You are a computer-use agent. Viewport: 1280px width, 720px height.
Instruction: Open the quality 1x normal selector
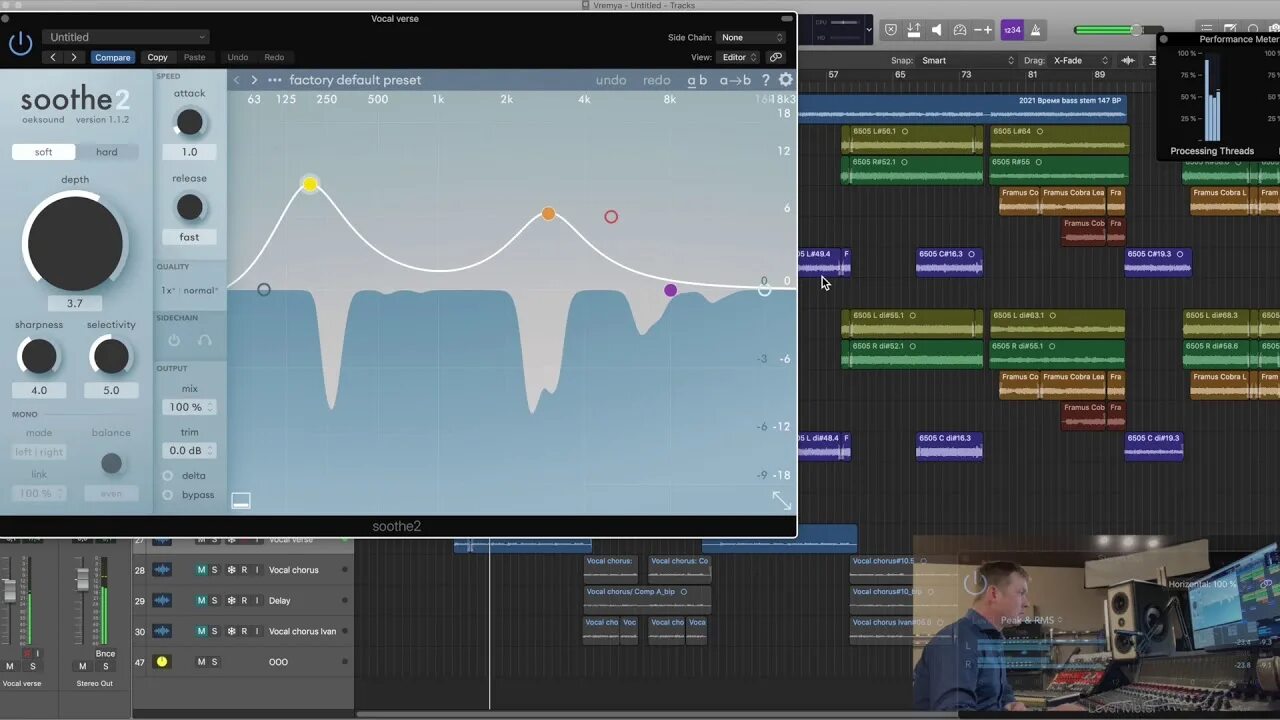189,290
